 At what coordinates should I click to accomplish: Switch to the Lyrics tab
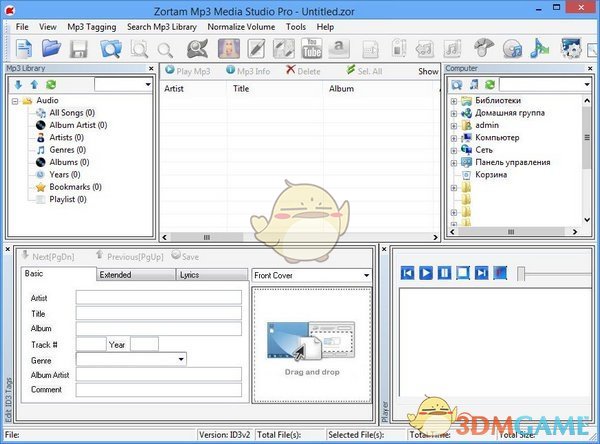[212, 275]
